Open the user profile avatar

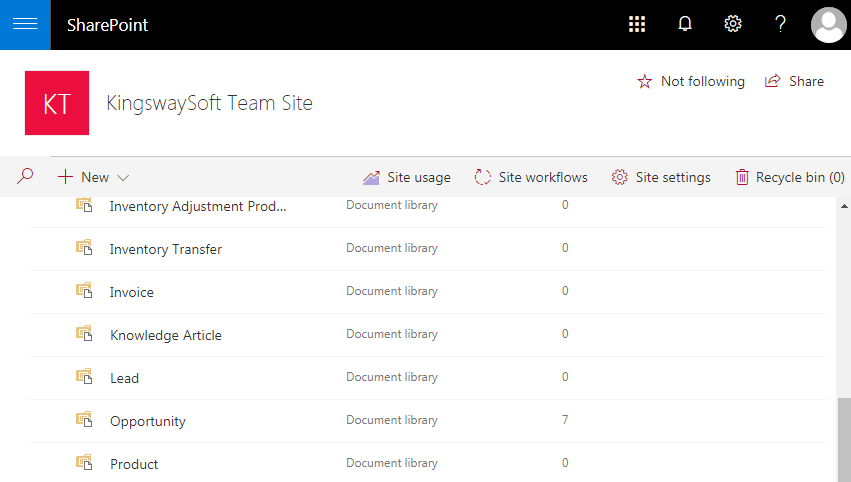coord(828,24)
